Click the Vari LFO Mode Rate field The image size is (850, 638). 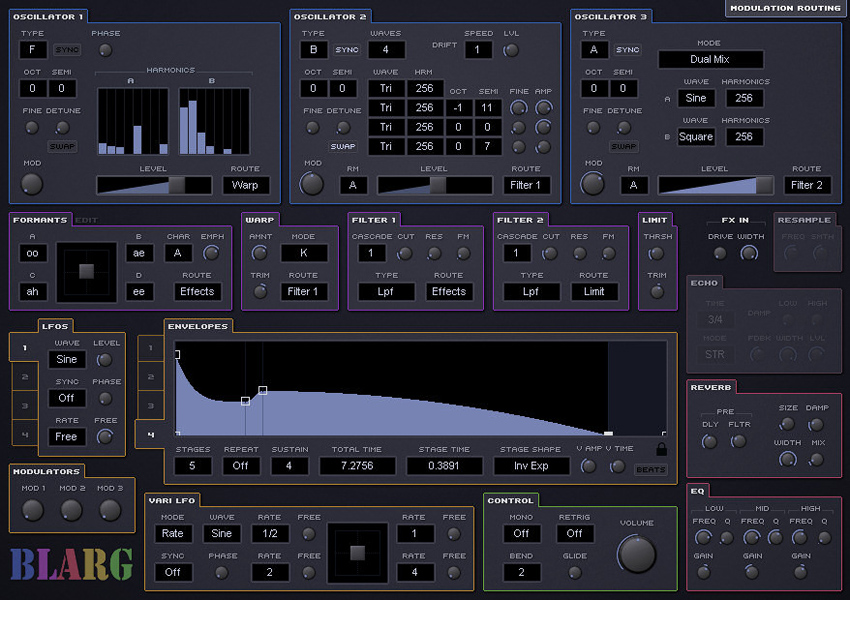[x=173, y=533]
